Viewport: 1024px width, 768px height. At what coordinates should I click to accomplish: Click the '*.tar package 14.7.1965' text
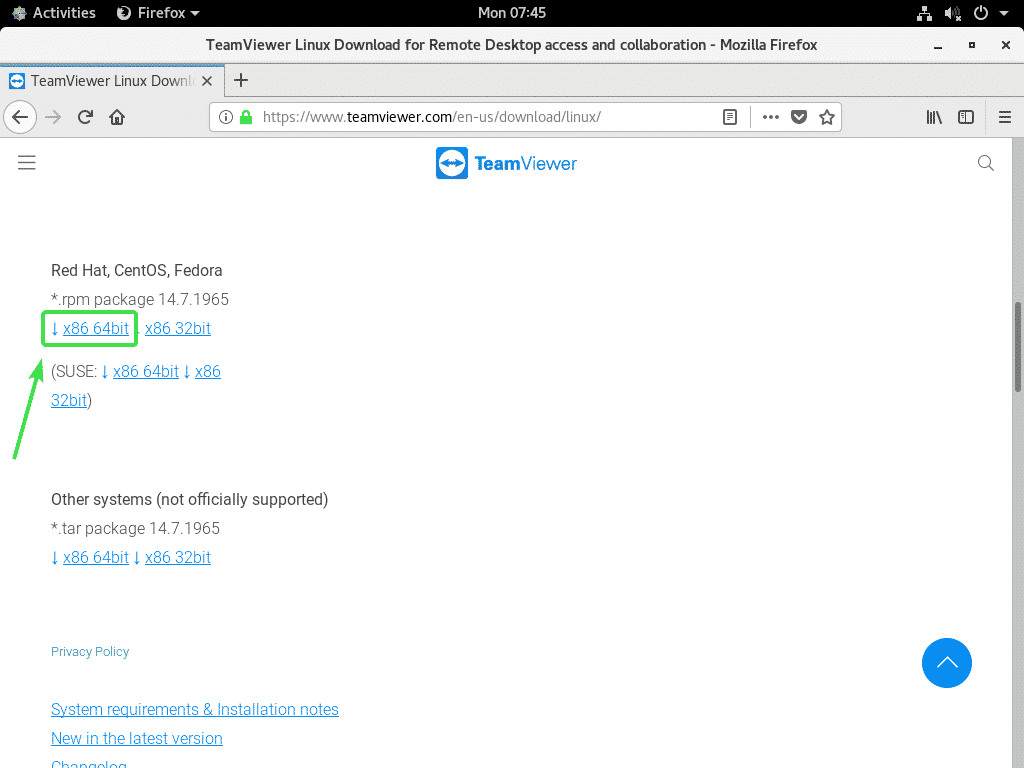coord(135,528)
